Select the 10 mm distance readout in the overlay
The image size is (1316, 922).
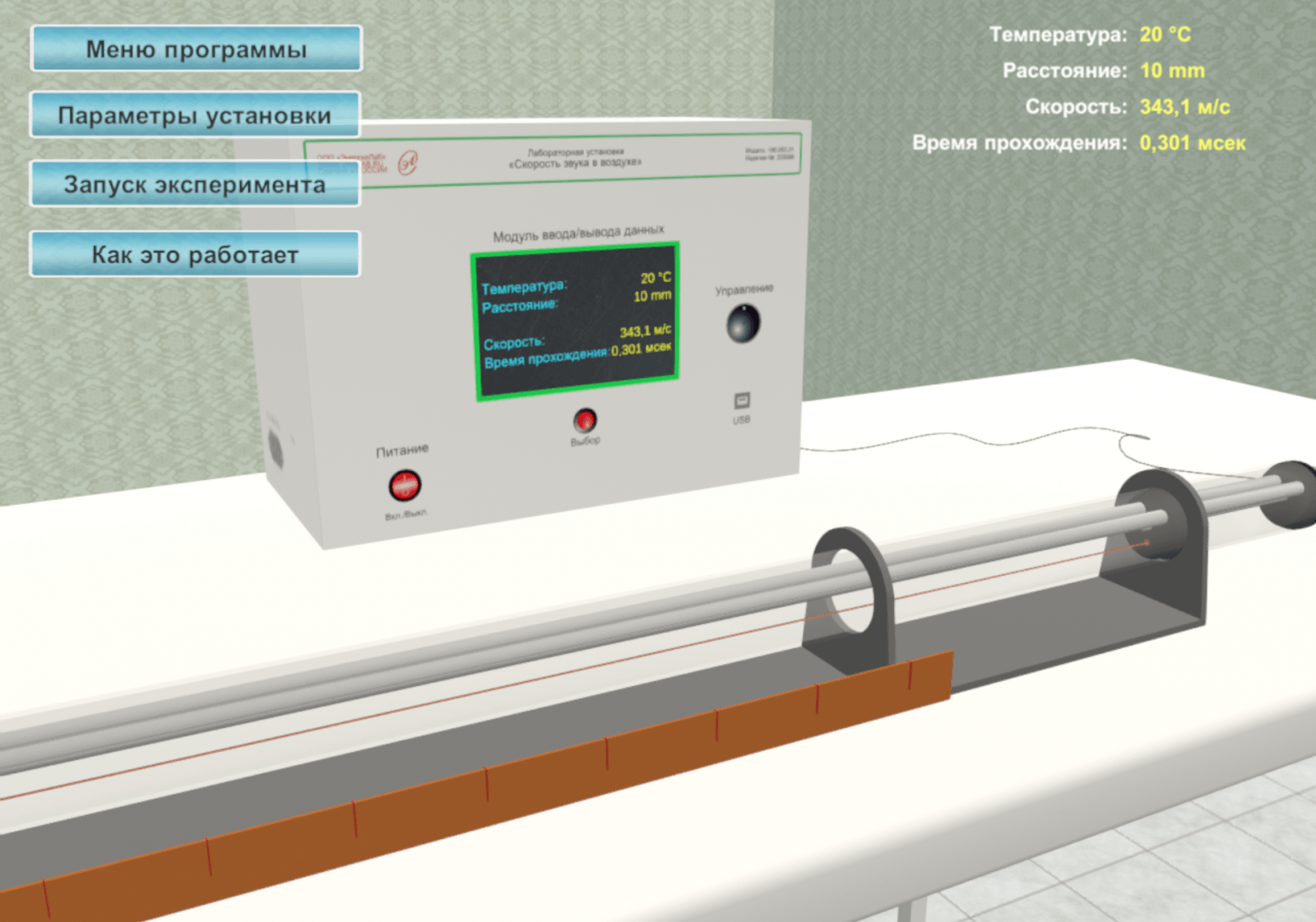coord(1172,71)
